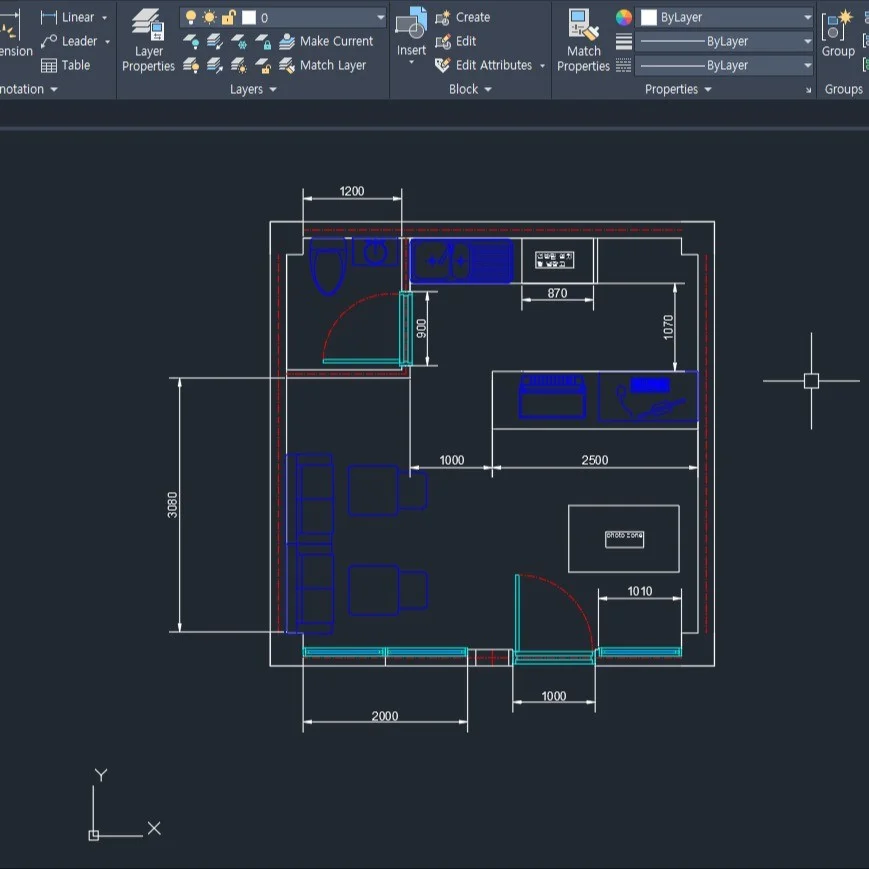Open the layer 0 dropdown list
869x869 pixels.
[381, 18]
